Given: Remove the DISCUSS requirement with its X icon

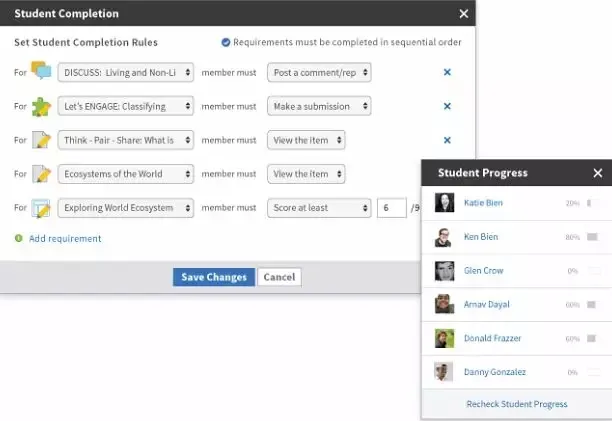Looking at the screenshot, I should [447, 72].
